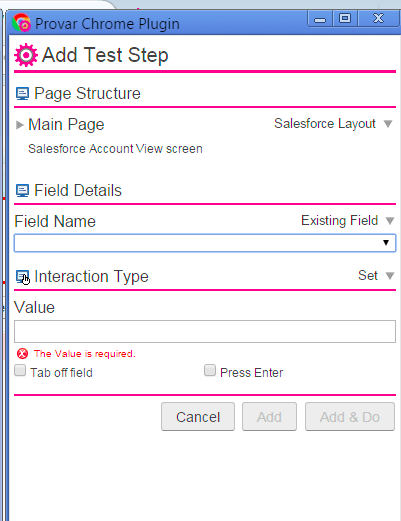The image size is (401, 521).
Task: Click into the Value input field
Action: 205,331
